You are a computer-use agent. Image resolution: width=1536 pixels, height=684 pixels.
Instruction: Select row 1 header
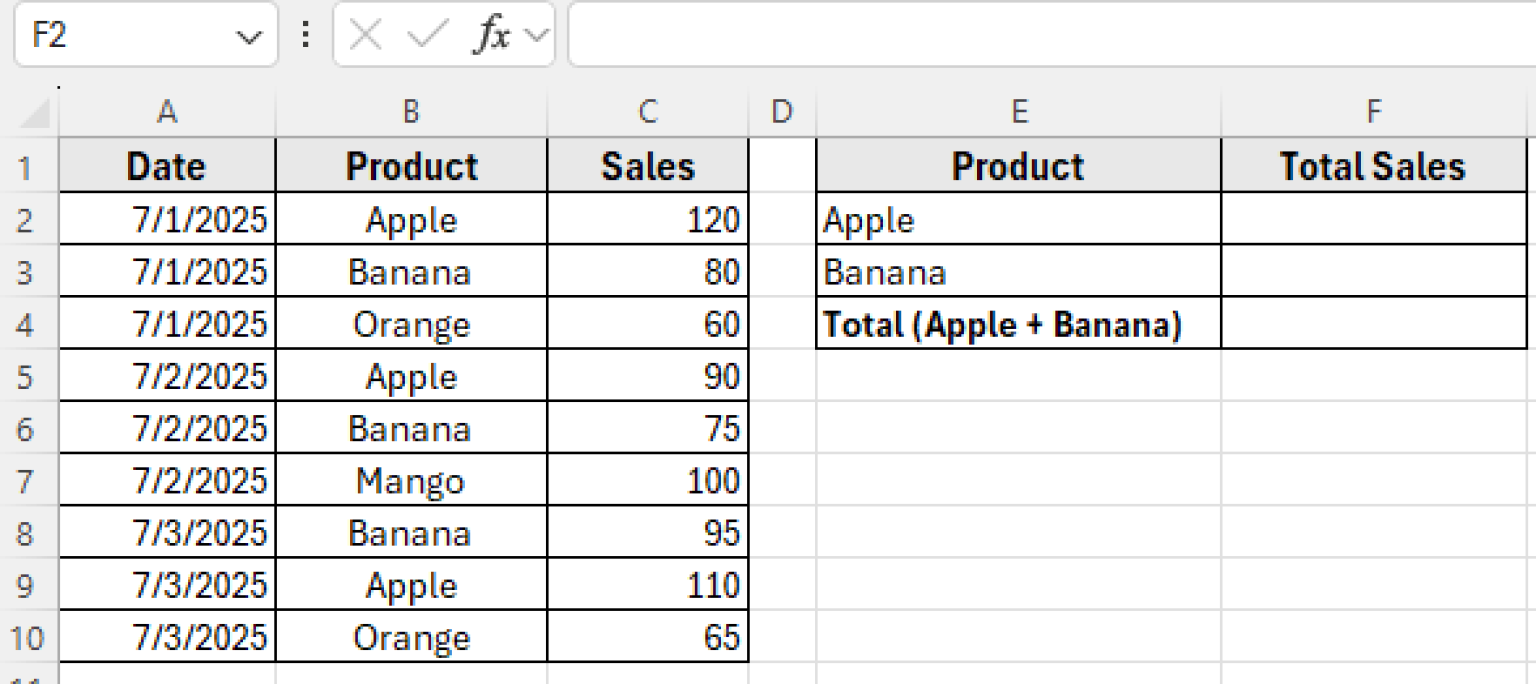coord(28,167)
